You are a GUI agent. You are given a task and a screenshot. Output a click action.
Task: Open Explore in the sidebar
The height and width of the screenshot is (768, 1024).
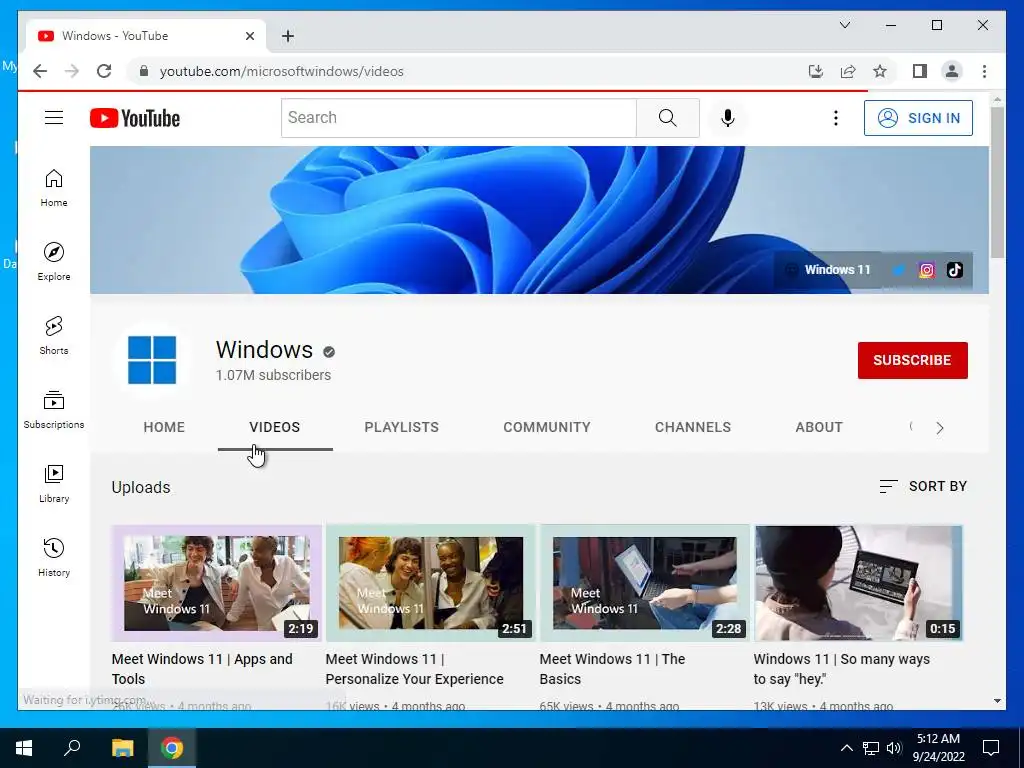tap(54, 262)
